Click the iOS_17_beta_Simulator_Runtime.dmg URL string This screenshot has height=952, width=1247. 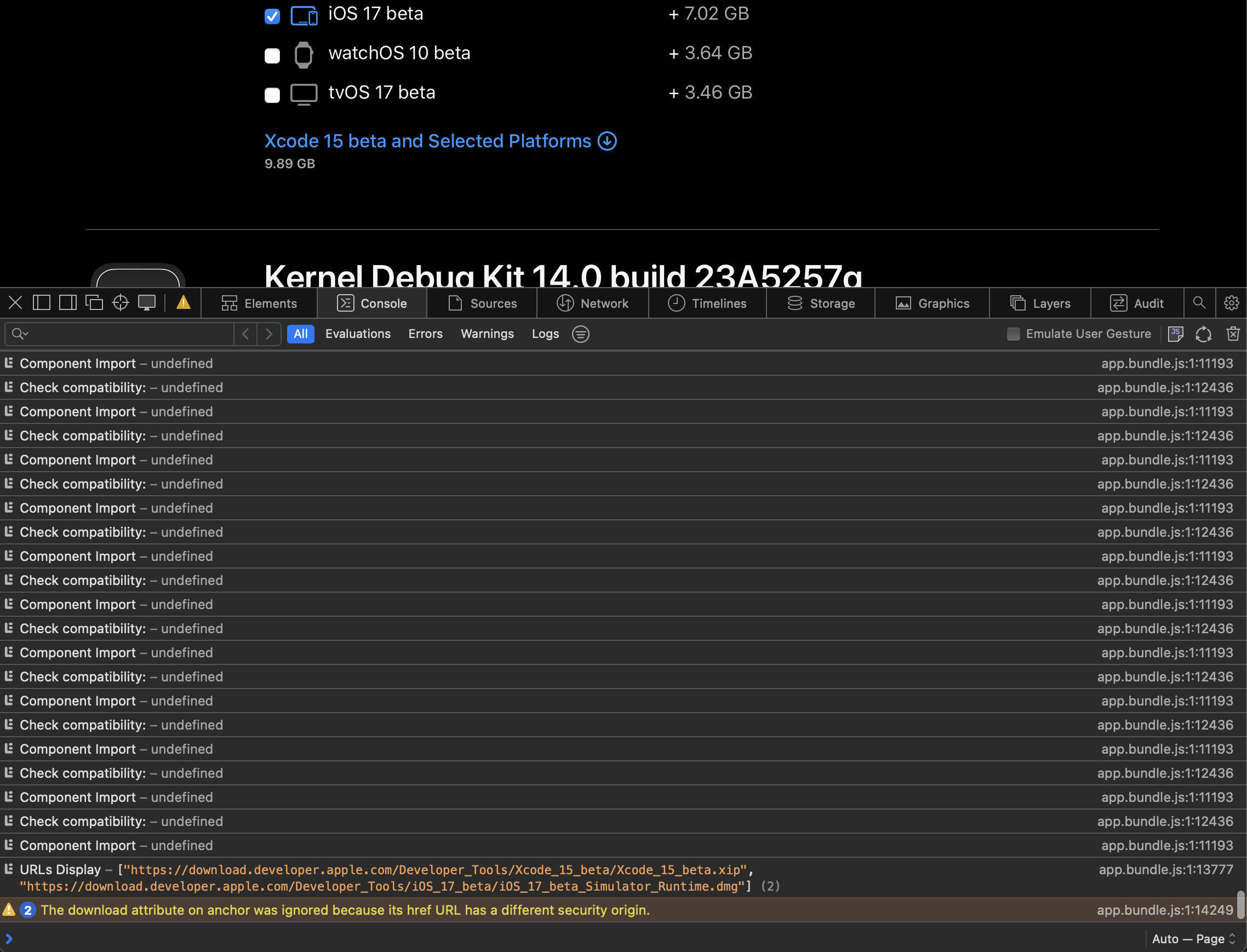click(x=382, y=886)
